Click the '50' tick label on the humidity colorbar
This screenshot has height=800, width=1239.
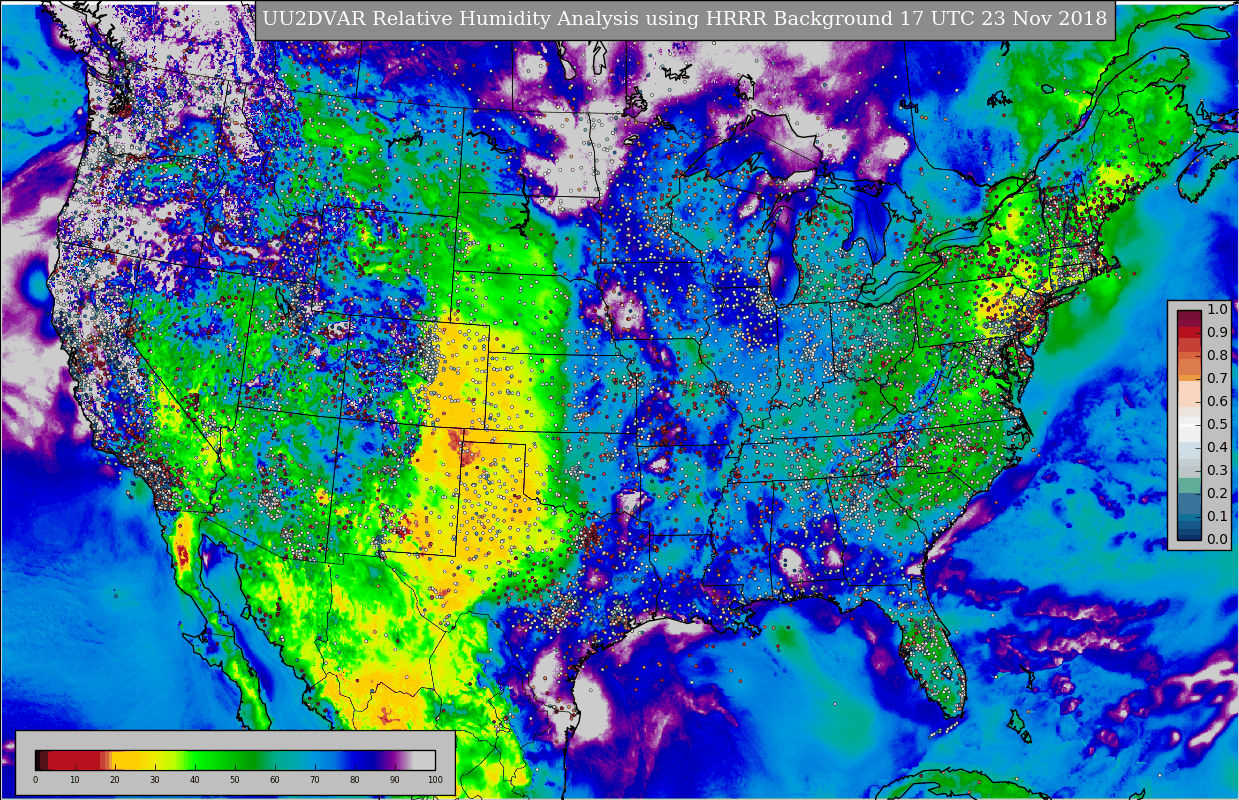pos(235,779)
